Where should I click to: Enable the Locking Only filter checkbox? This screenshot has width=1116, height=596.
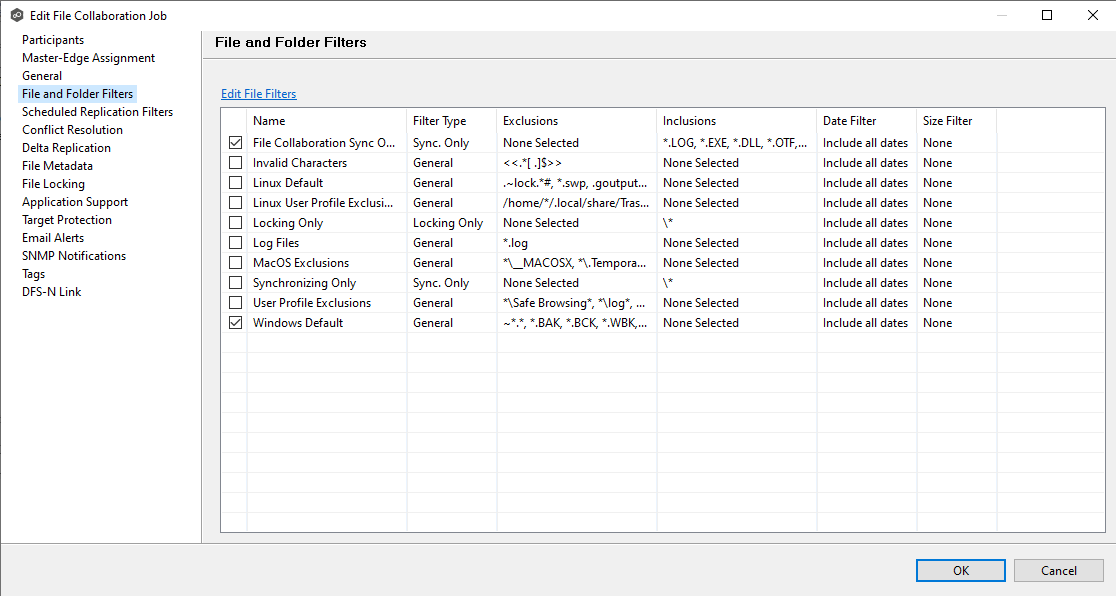[235, 222]
